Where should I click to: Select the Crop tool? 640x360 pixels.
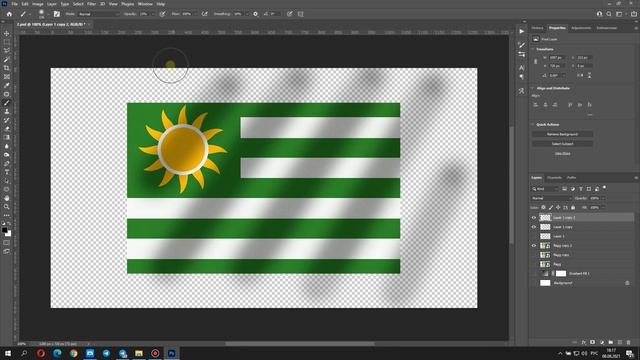tap(7, 68)
